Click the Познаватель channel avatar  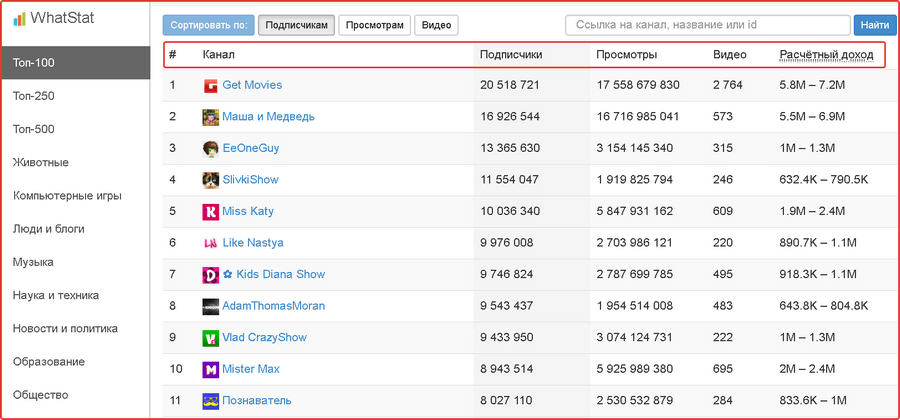211,401
